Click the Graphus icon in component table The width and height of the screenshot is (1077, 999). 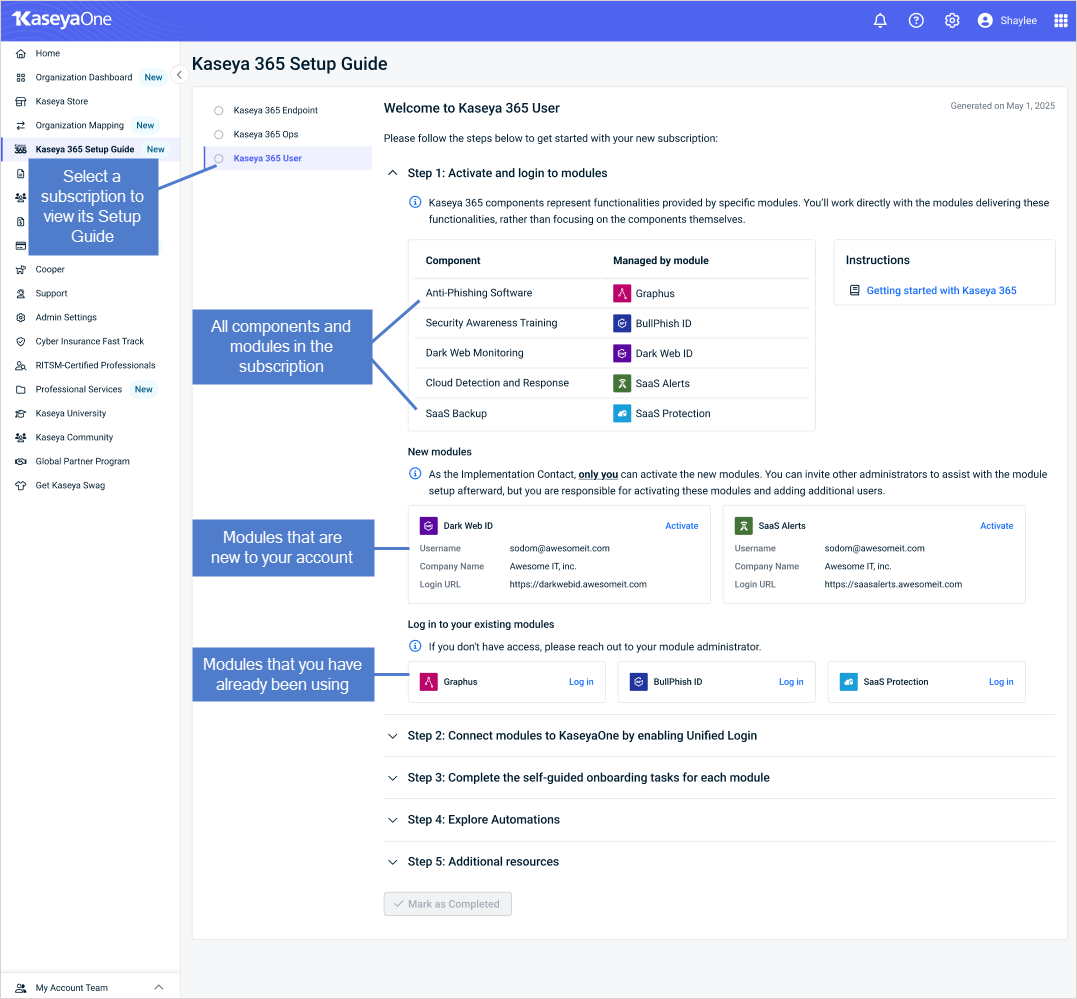point(622,293)
